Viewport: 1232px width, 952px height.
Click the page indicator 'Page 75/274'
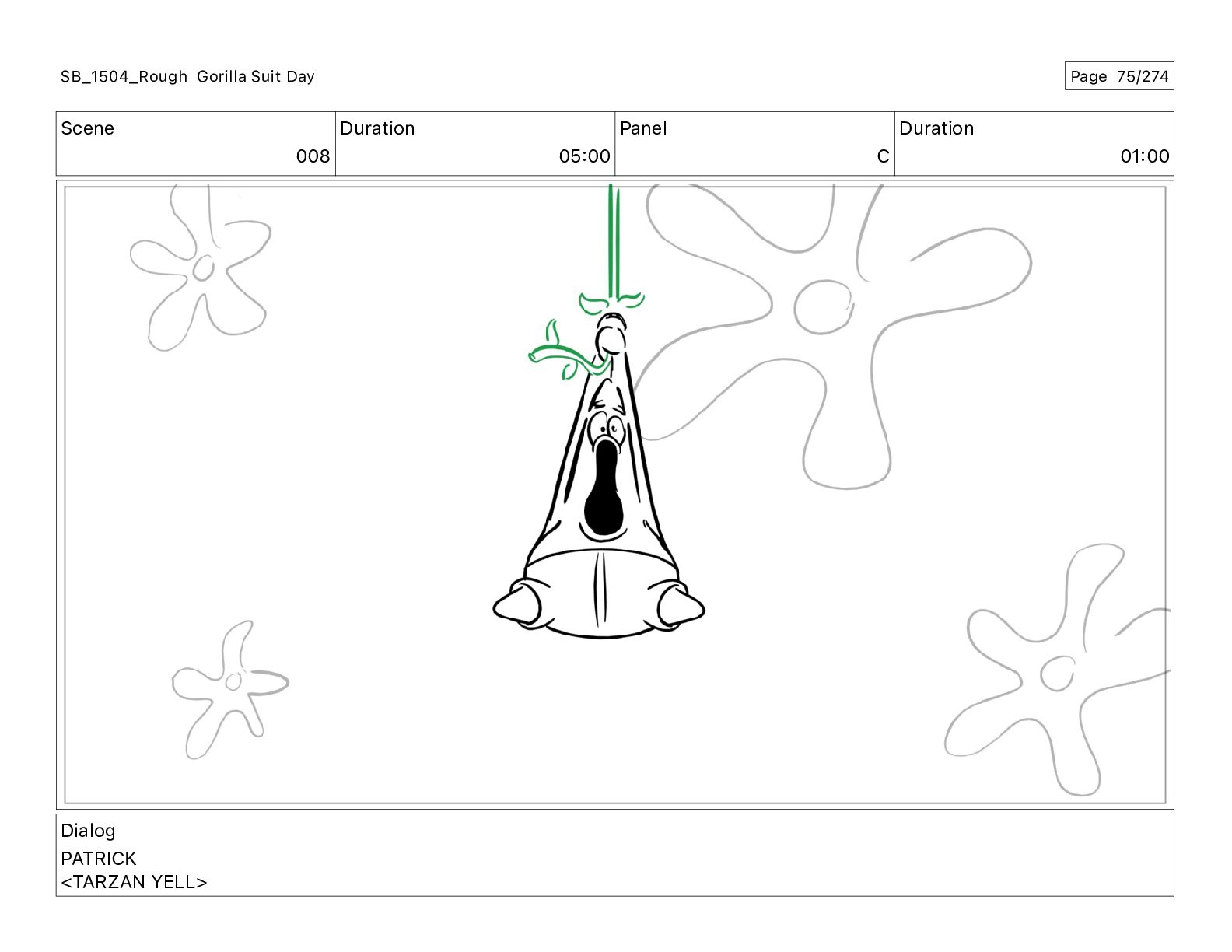coord(1119,76)
